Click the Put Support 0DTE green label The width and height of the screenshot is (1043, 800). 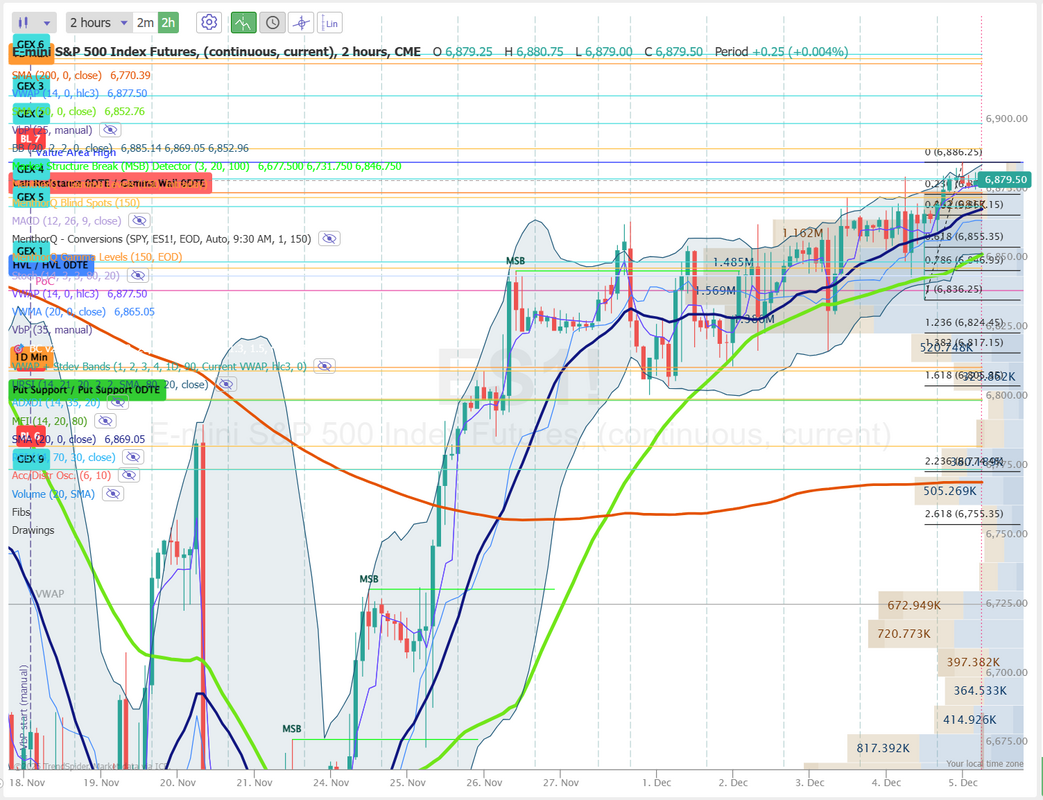click(86, 387)
